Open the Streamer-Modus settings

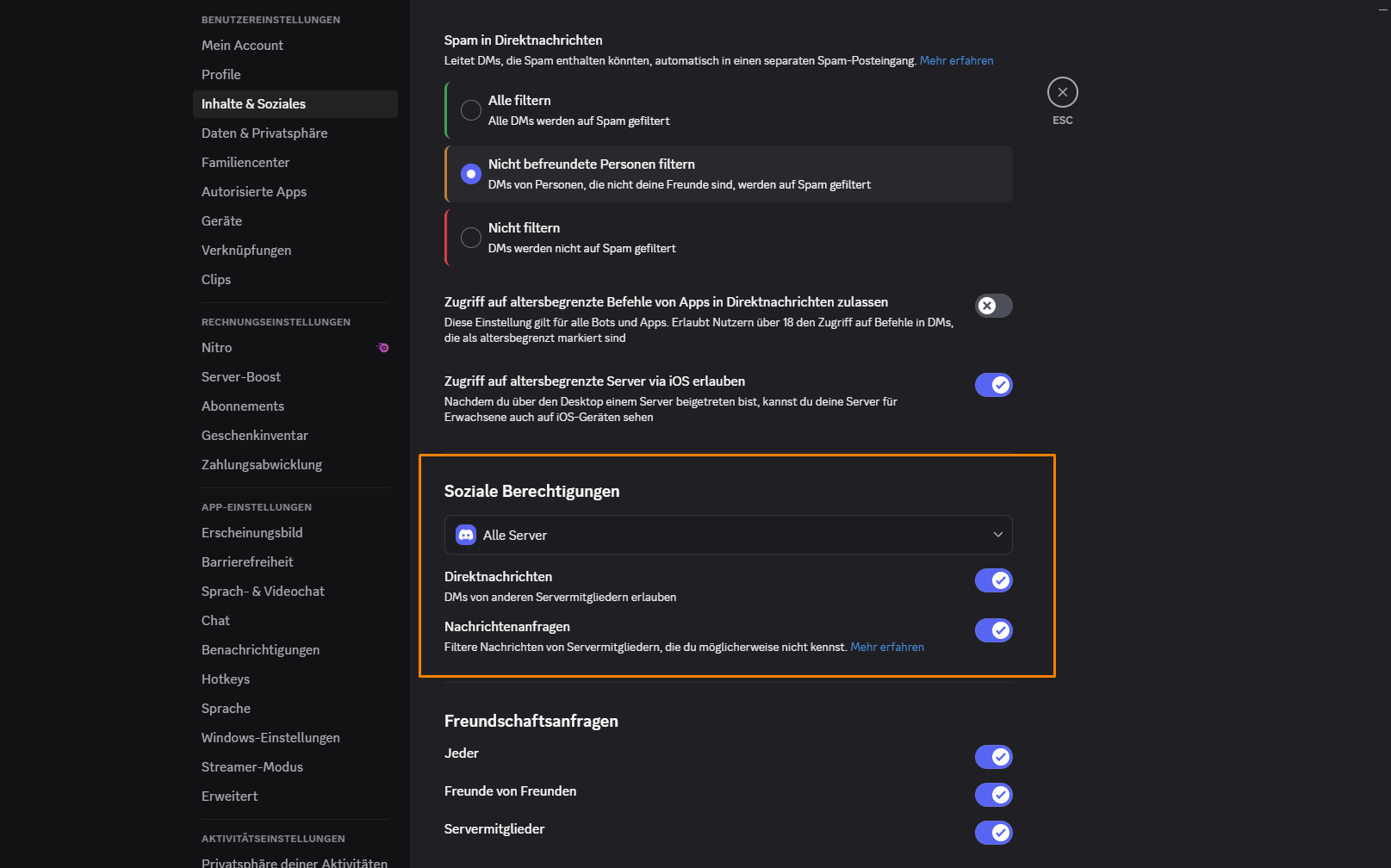point(252,766)
